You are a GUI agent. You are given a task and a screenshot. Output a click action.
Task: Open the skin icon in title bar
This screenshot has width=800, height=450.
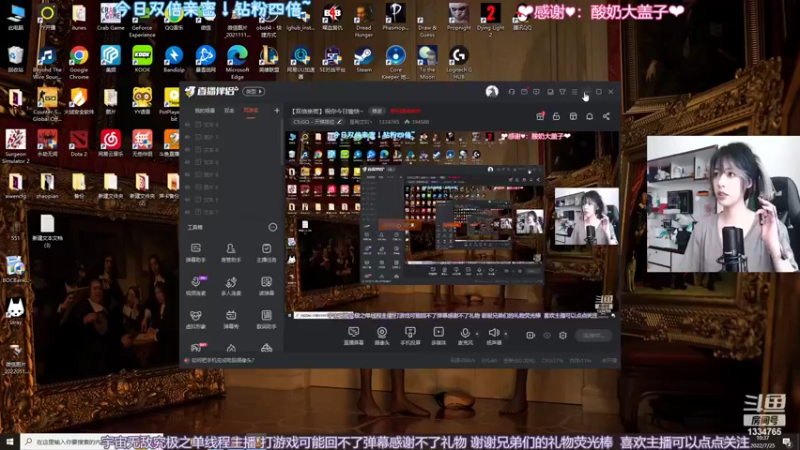point(562,92)
